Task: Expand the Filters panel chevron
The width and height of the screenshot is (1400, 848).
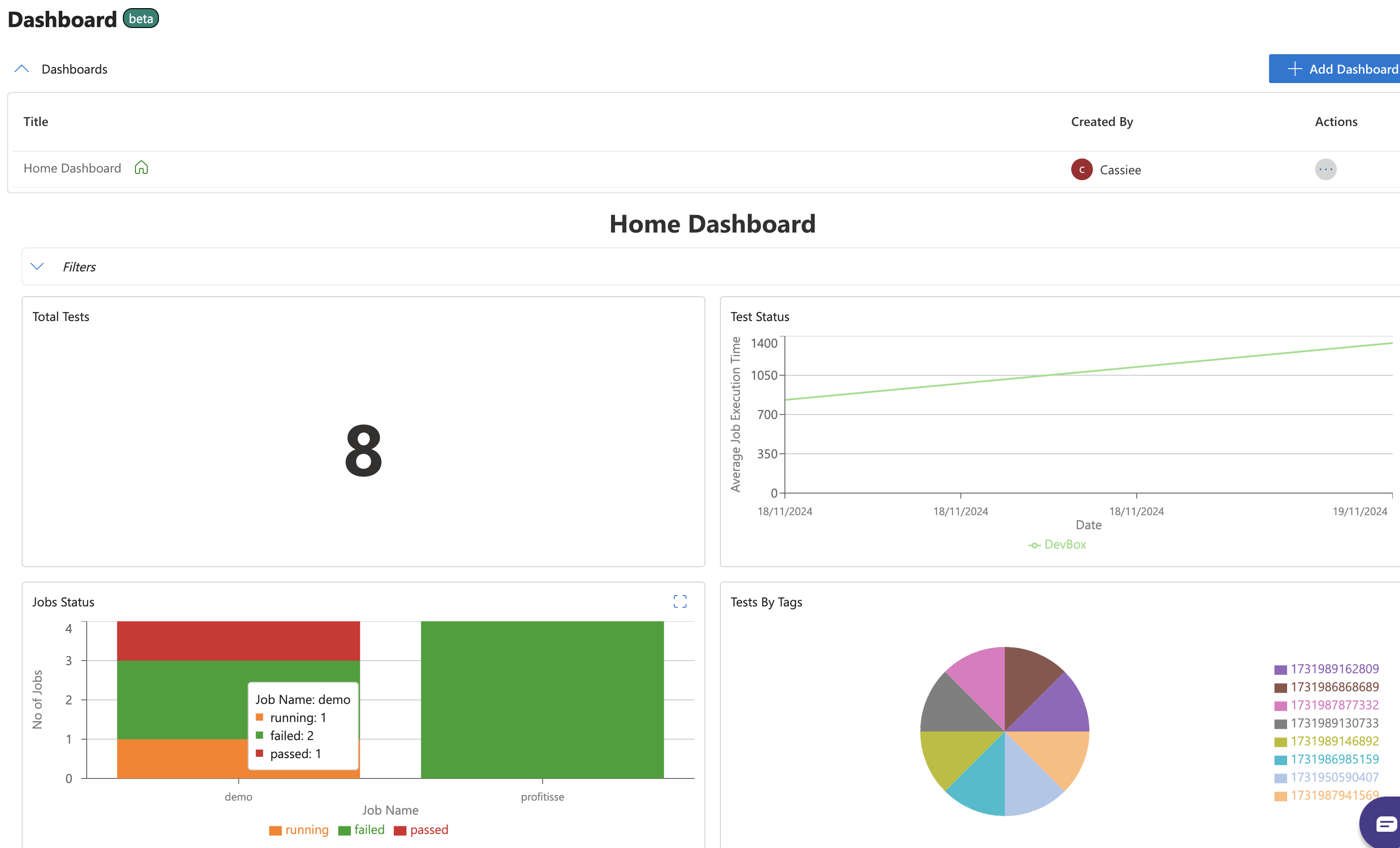Action: pos(37,266)
